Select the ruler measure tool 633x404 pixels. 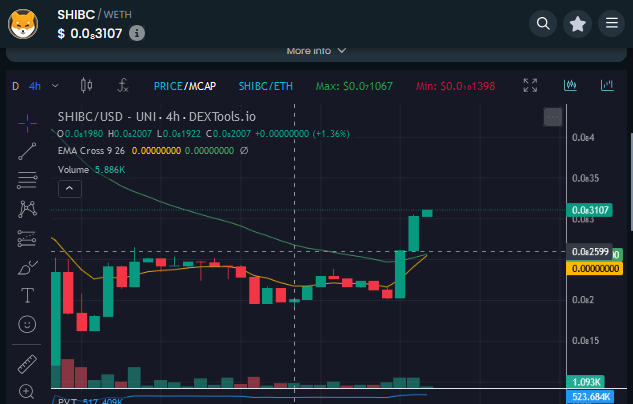pos(27,364)
